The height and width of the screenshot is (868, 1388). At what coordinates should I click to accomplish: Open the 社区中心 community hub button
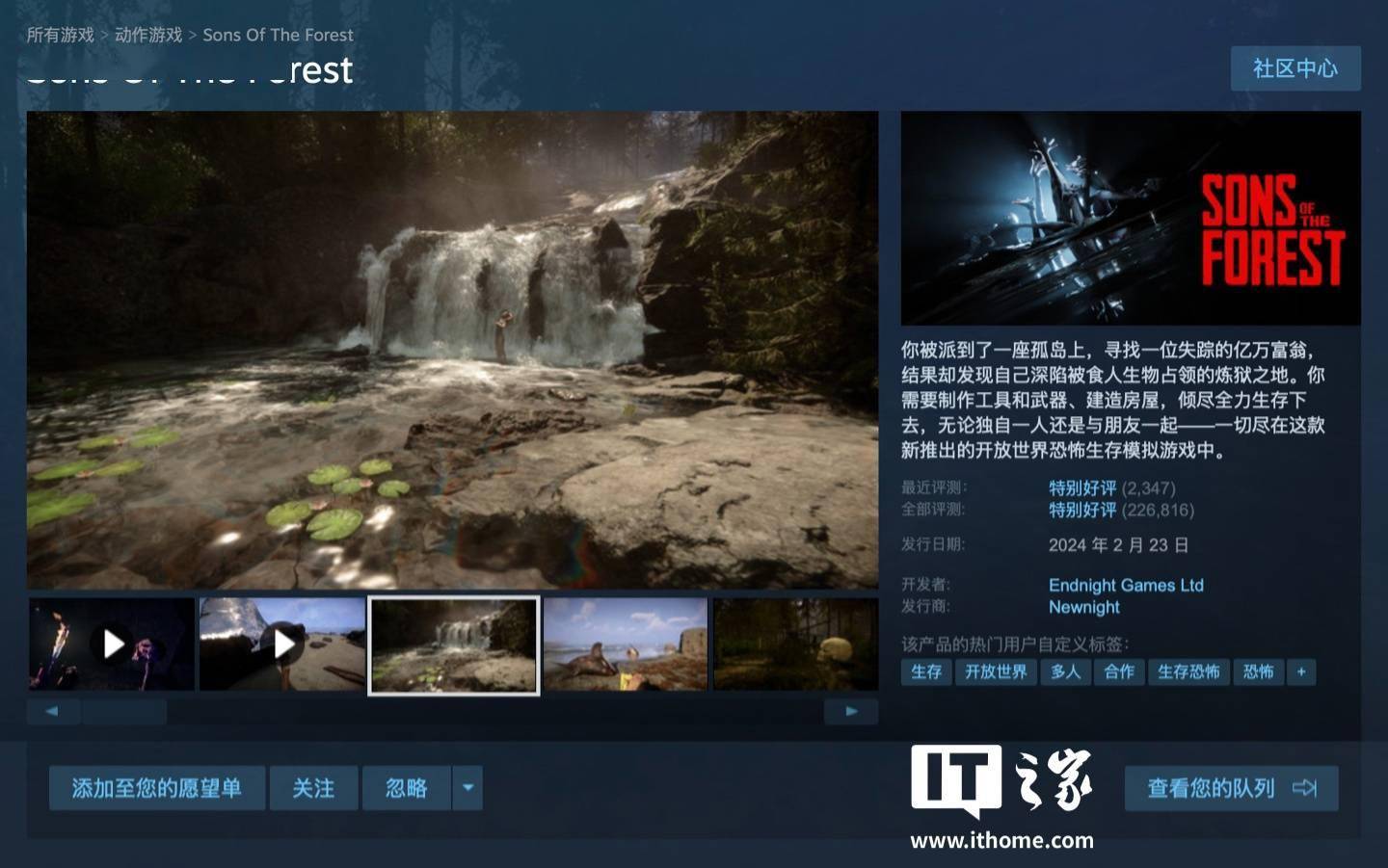(1295, 68)
